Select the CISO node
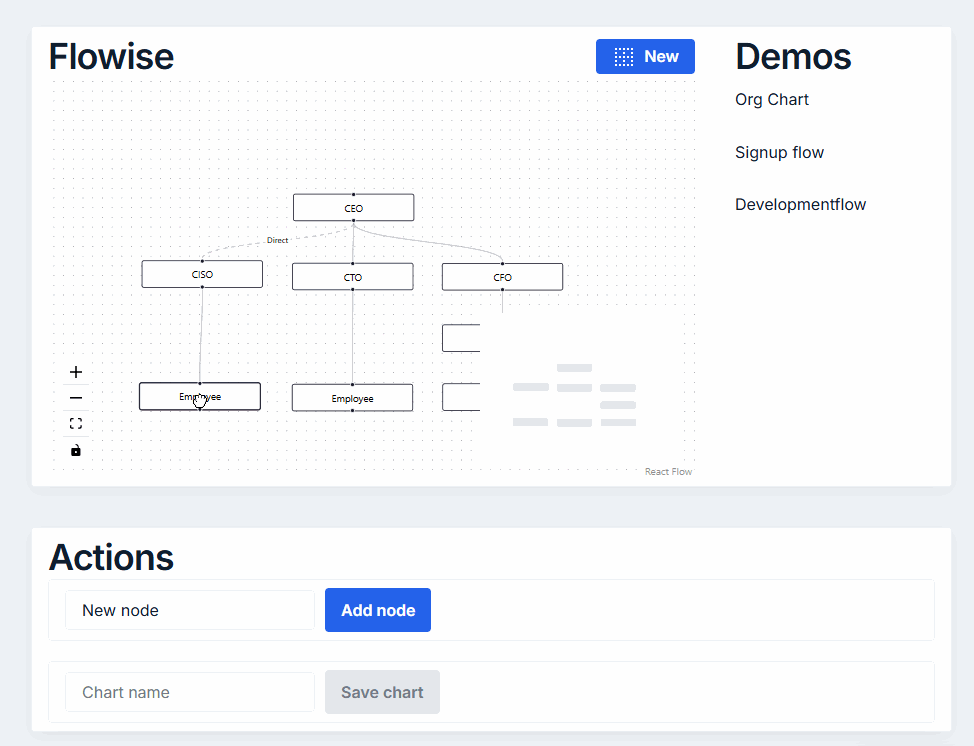Screen dimensions: 974x746 202,274
